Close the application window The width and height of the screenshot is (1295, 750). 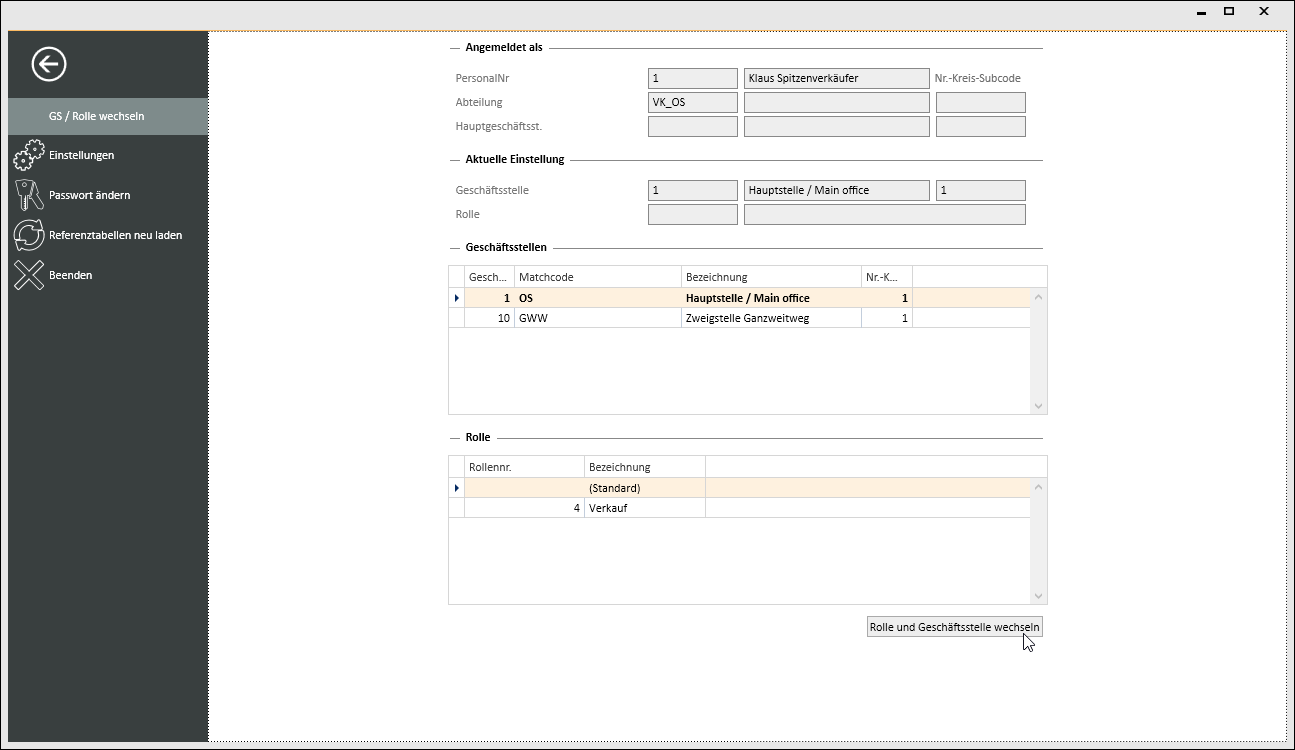click(1264, 12)
